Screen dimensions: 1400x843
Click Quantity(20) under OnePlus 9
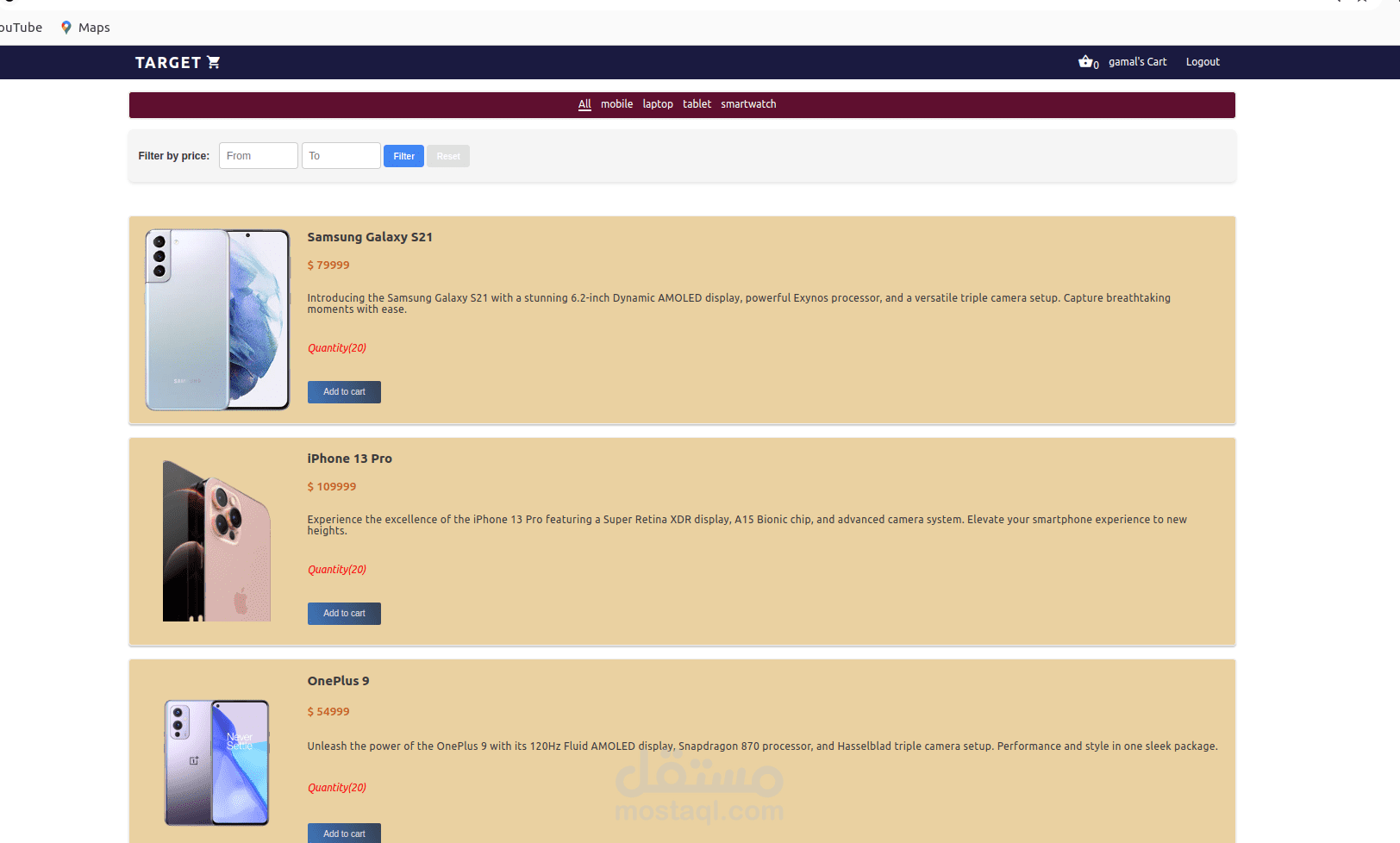point(337,788)
